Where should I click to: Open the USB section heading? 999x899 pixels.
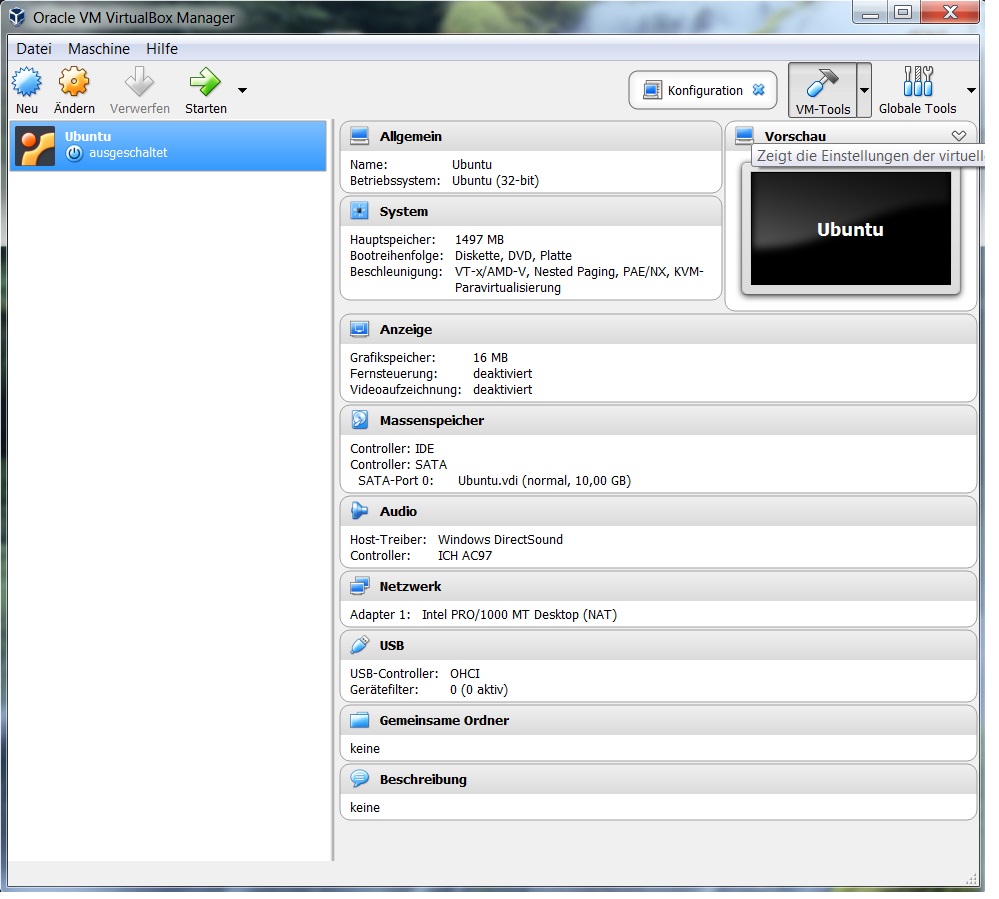pos(392,645)
